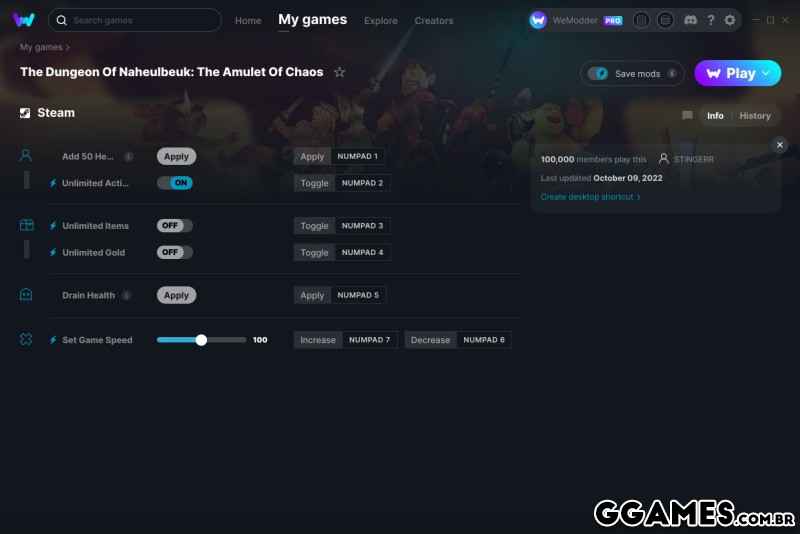This screenshot has width=800, height=534.
Task: Open settings gear icon
Action: [x=730, y=20]
